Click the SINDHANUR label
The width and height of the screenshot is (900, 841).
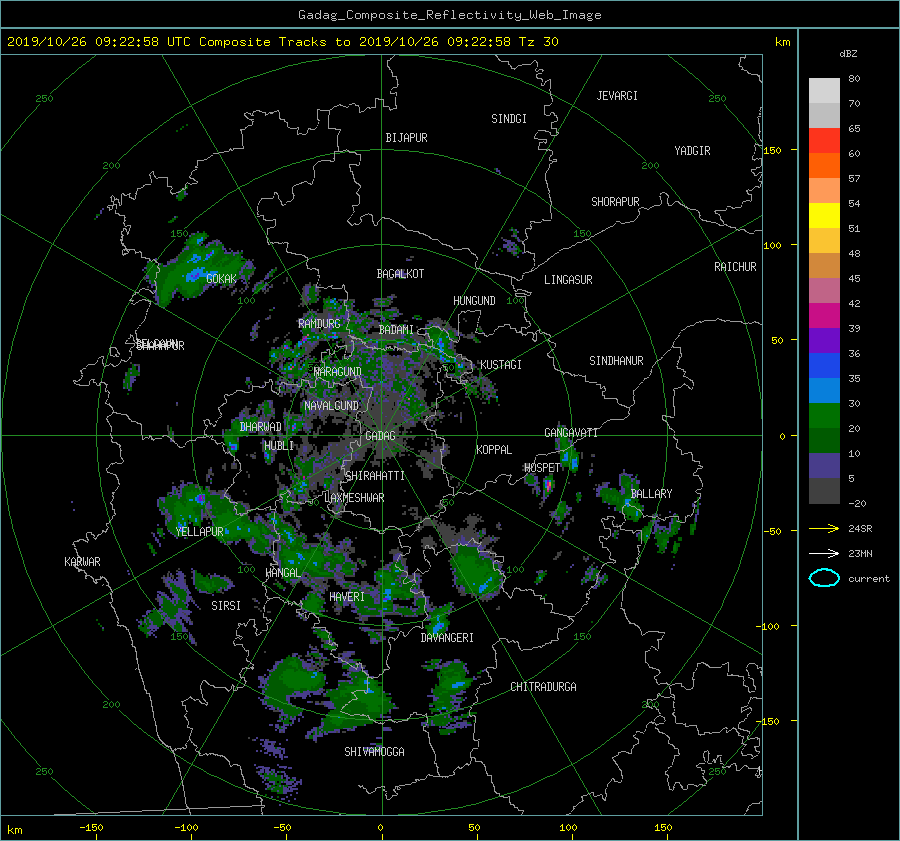click(x=616, y=361)
